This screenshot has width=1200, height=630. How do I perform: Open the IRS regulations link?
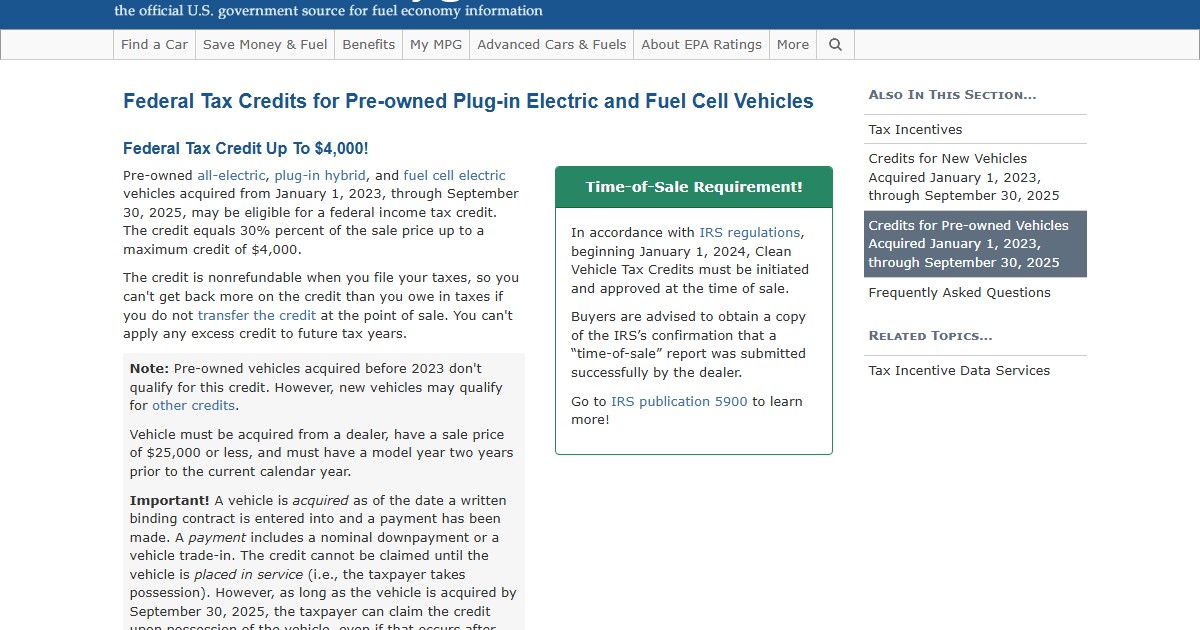pos(750,232)
